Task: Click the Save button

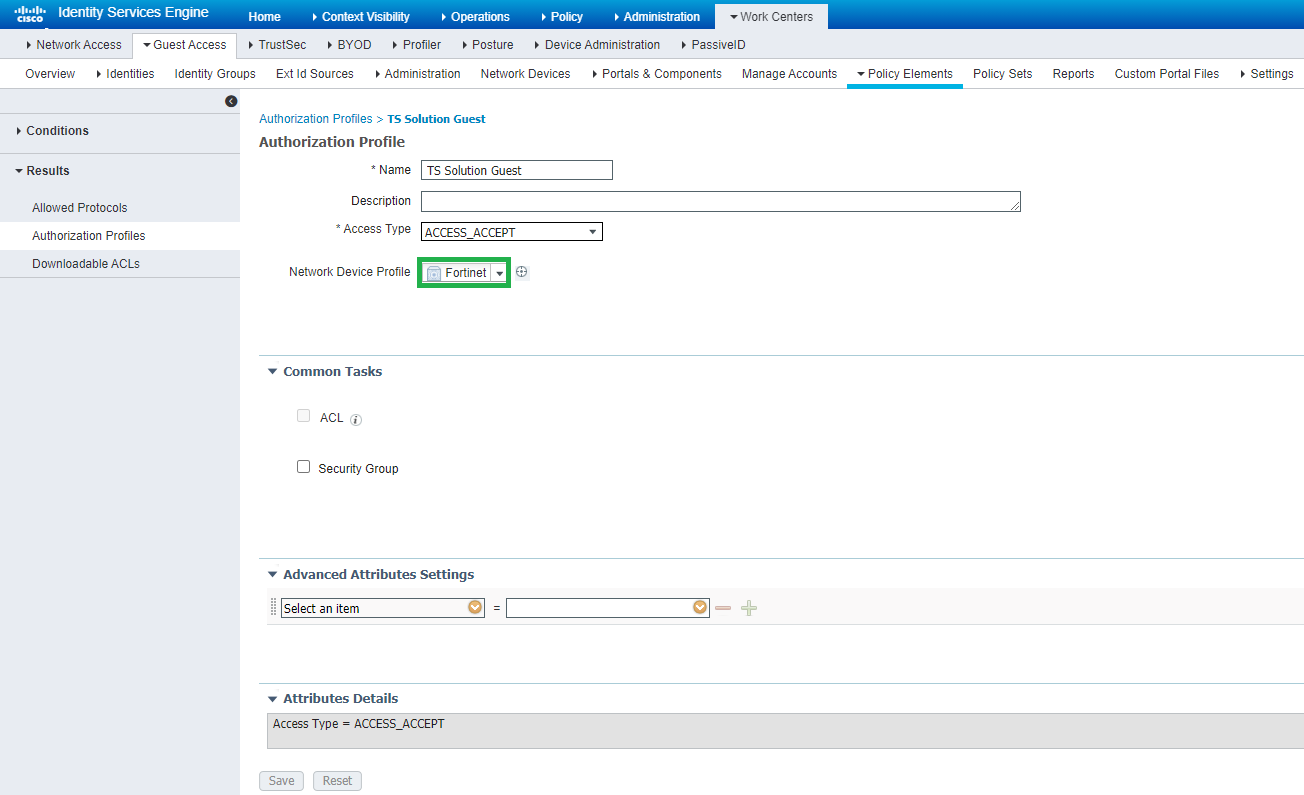Action: [282, 781]
